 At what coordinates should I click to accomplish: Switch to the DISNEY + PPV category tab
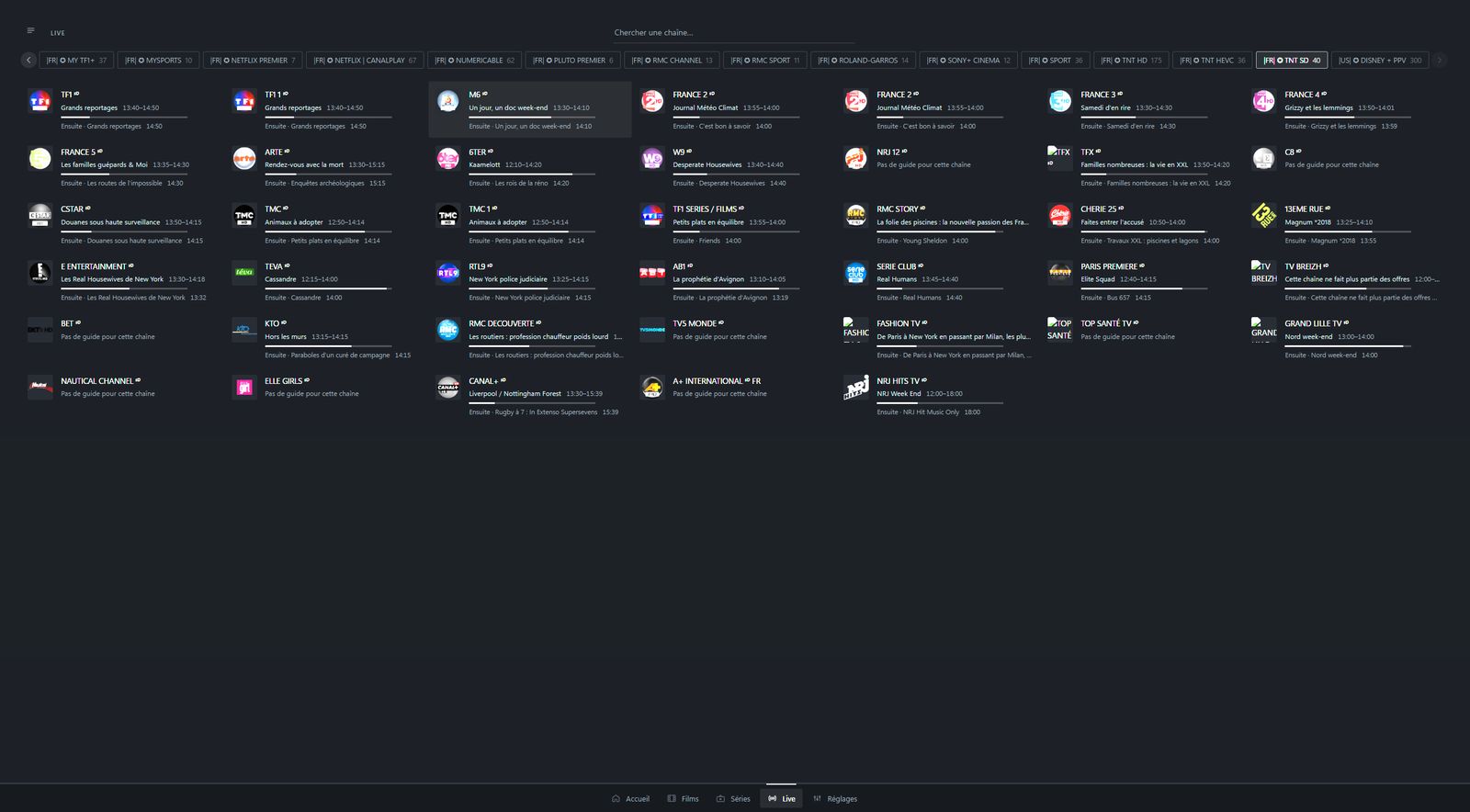[x=1380, y=61]
